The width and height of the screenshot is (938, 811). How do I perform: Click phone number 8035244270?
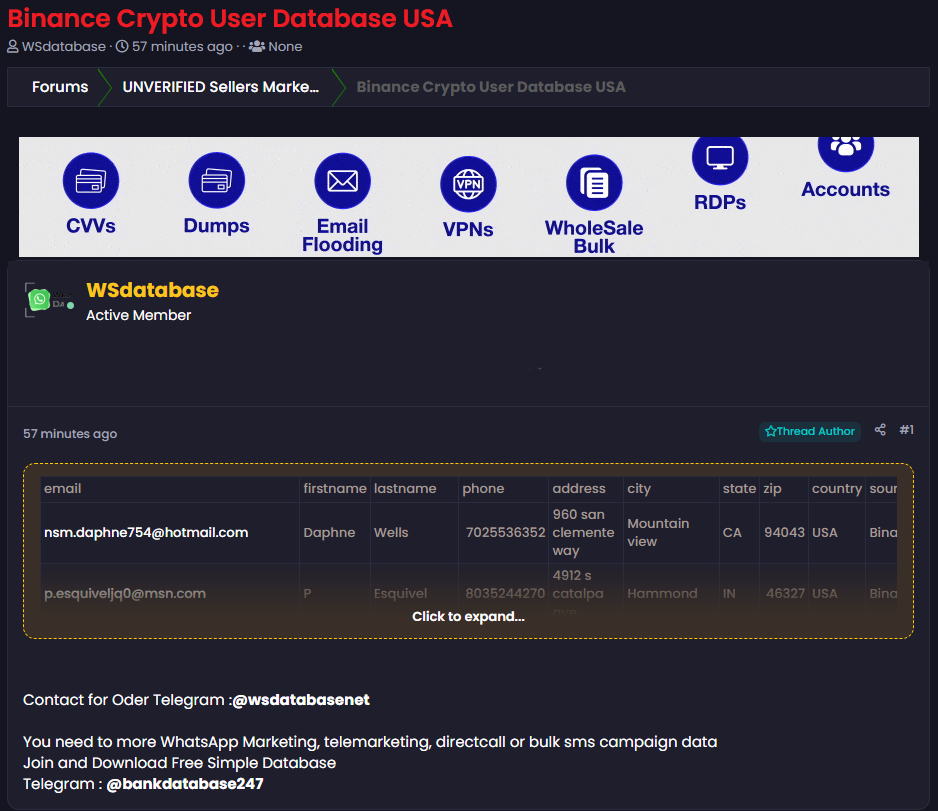click(x=505, y=593)
